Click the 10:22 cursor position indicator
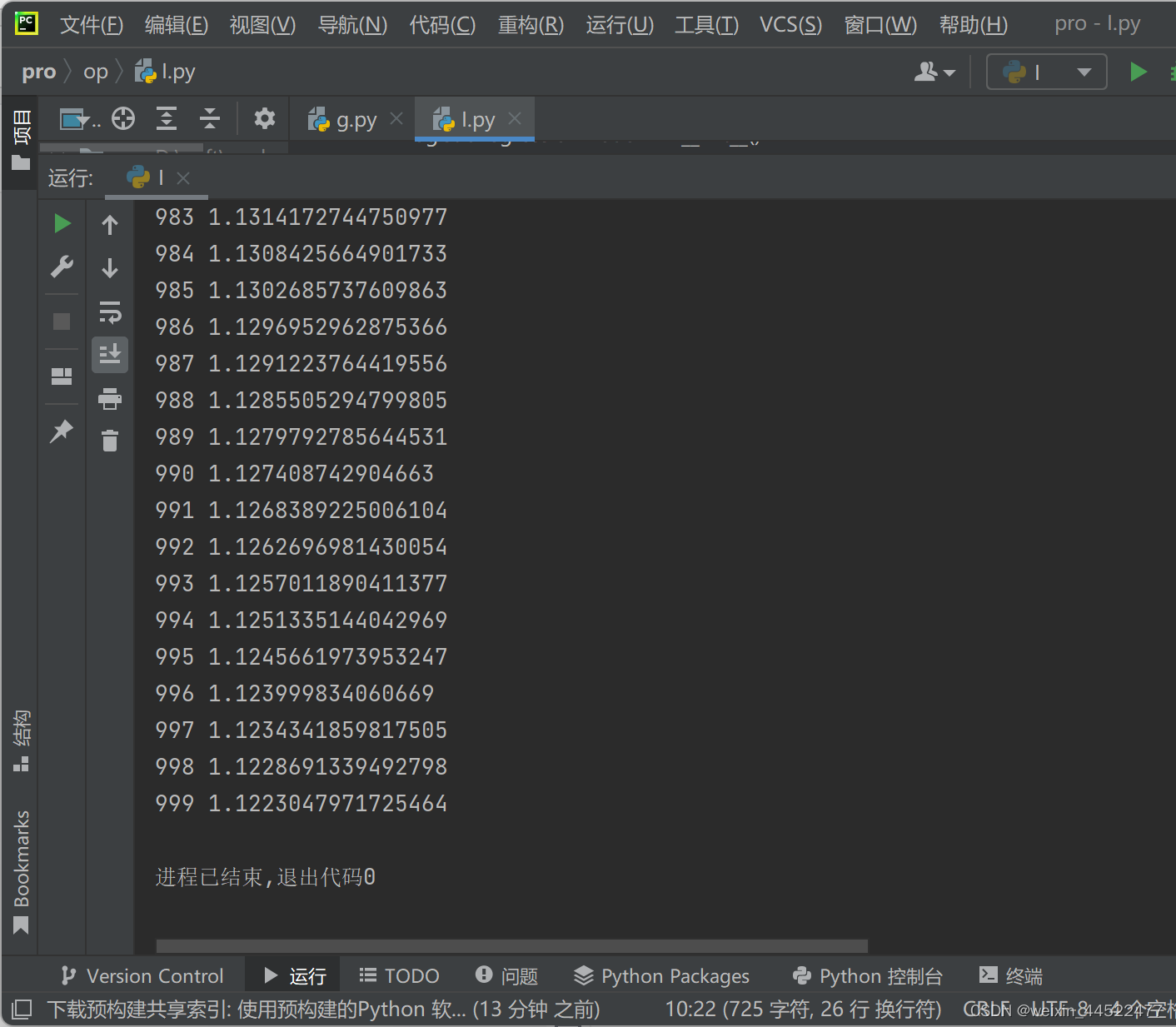Image resolution: width=1176 pixels, height=1027 pixels. (x=803, y=1010)
